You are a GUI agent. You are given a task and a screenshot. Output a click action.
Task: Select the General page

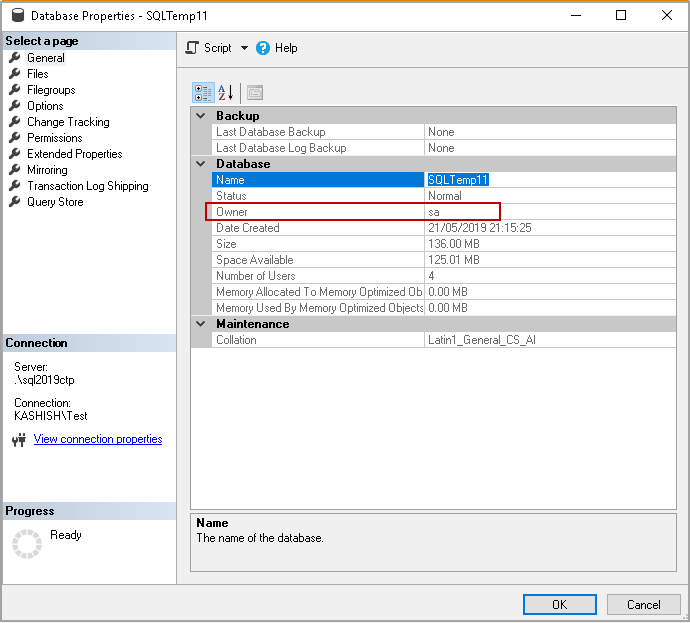(x=46, y=58)
